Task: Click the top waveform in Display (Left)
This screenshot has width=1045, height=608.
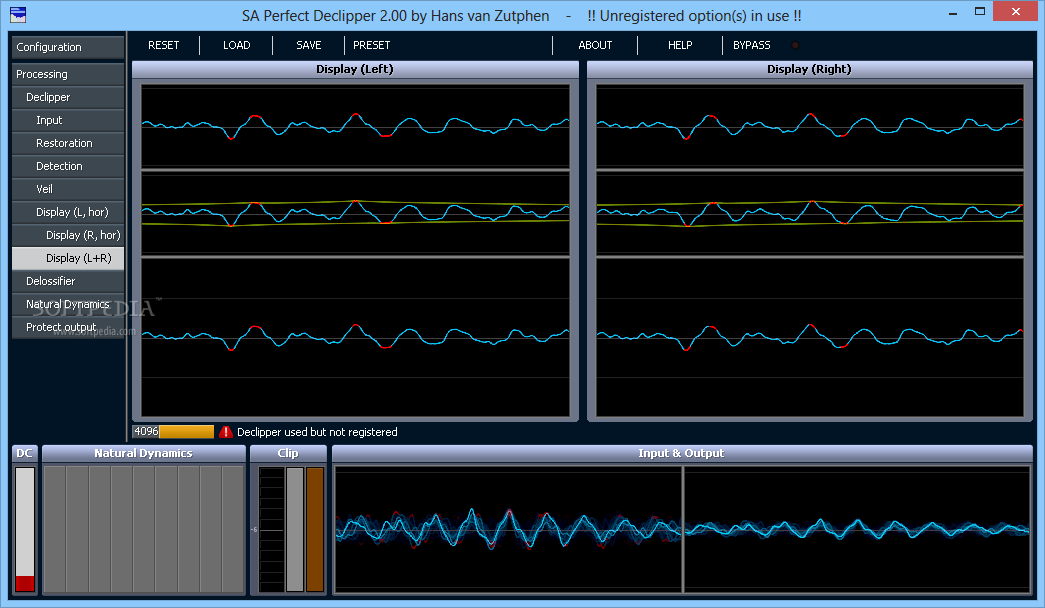Action: 355,127
